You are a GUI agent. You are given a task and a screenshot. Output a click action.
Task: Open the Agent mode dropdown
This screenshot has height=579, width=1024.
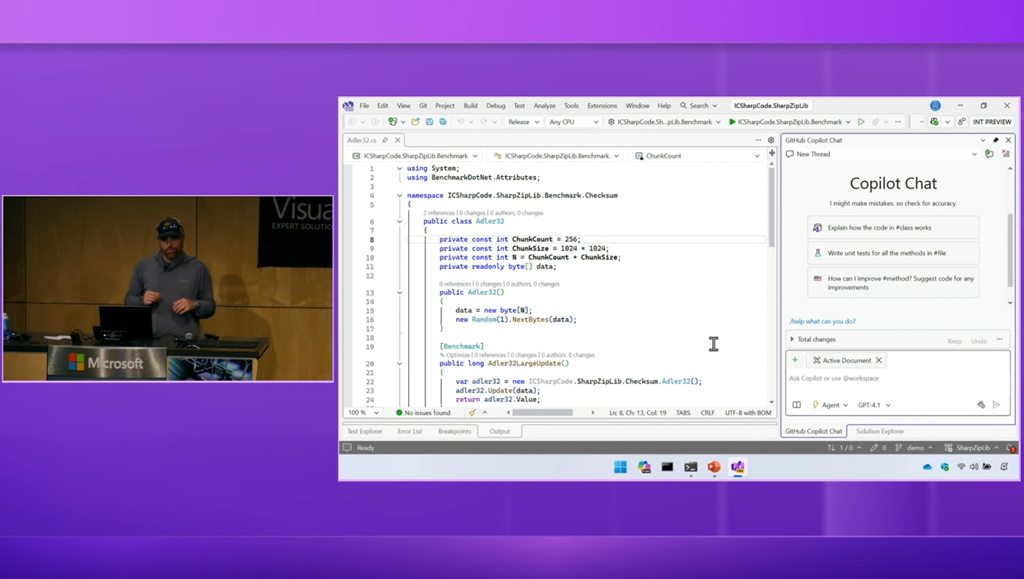(829, 405)
